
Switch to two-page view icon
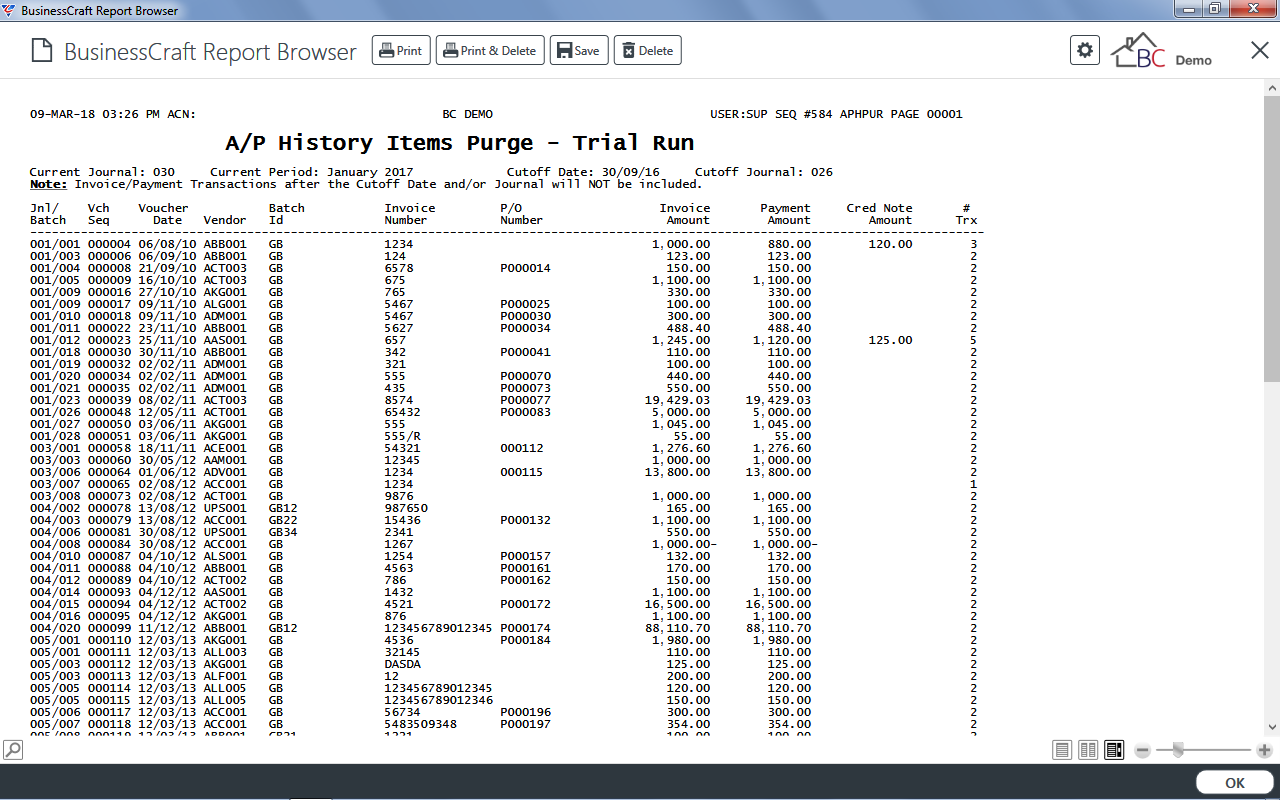[1088, 750]
